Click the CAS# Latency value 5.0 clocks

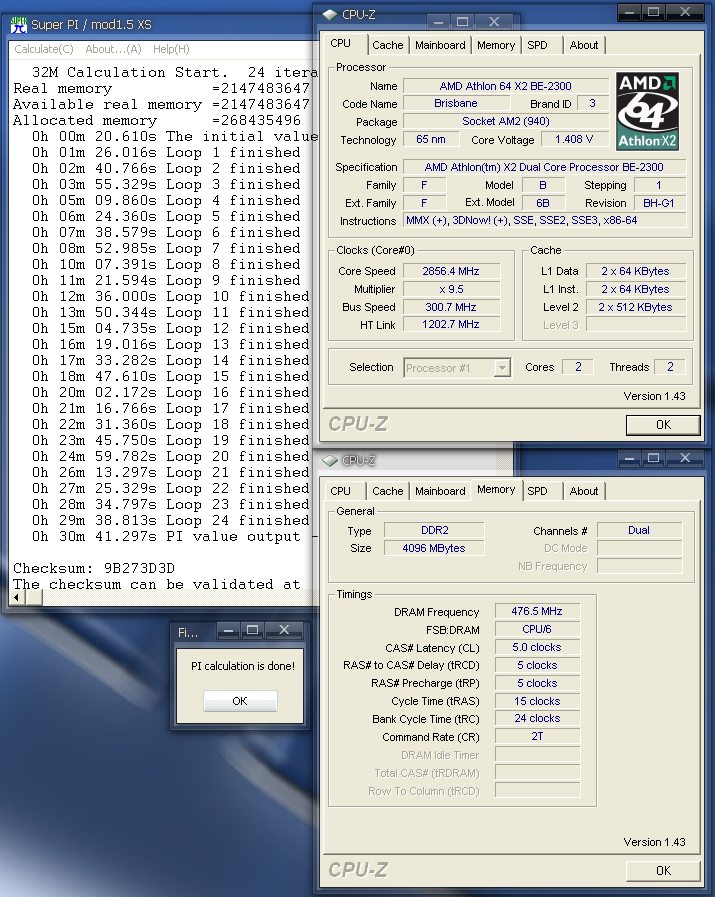point(537,648)
